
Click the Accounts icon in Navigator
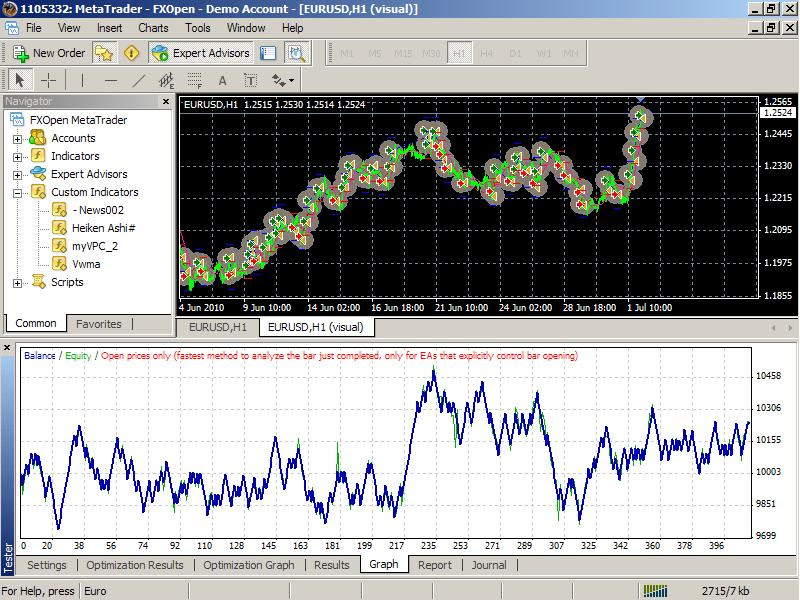pyautogui.click(x=38, y=138)
